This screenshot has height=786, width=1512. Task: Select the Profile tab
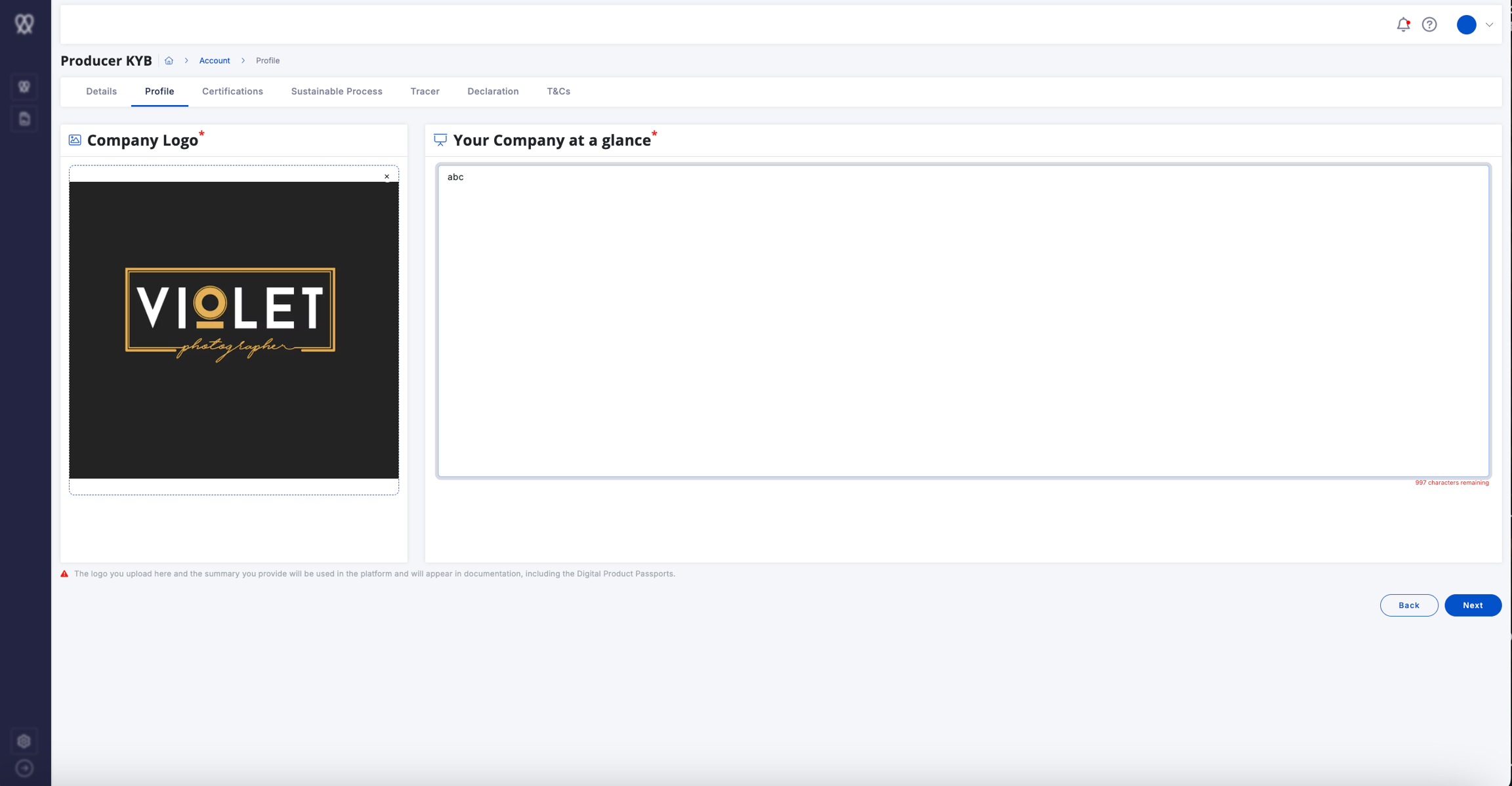(159, 91)
